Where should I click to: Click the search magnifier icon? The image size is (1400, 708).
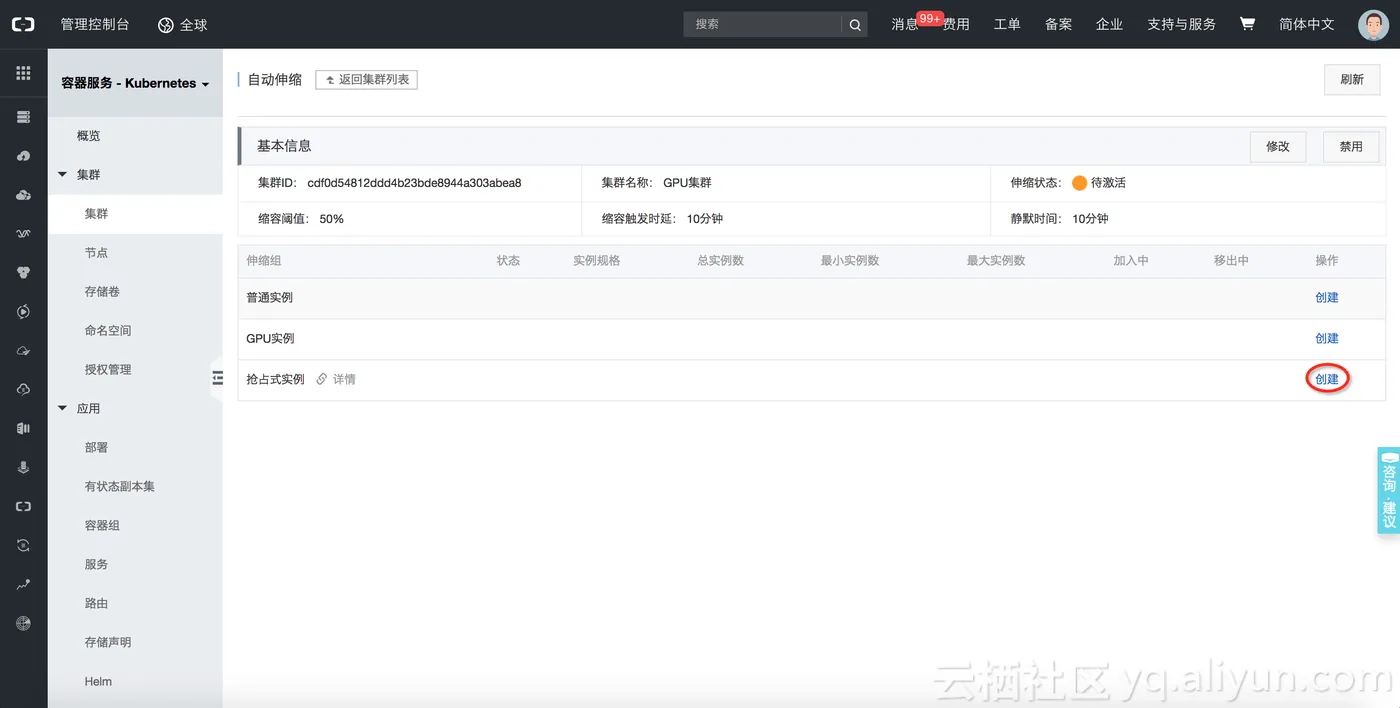click(855, 25)
